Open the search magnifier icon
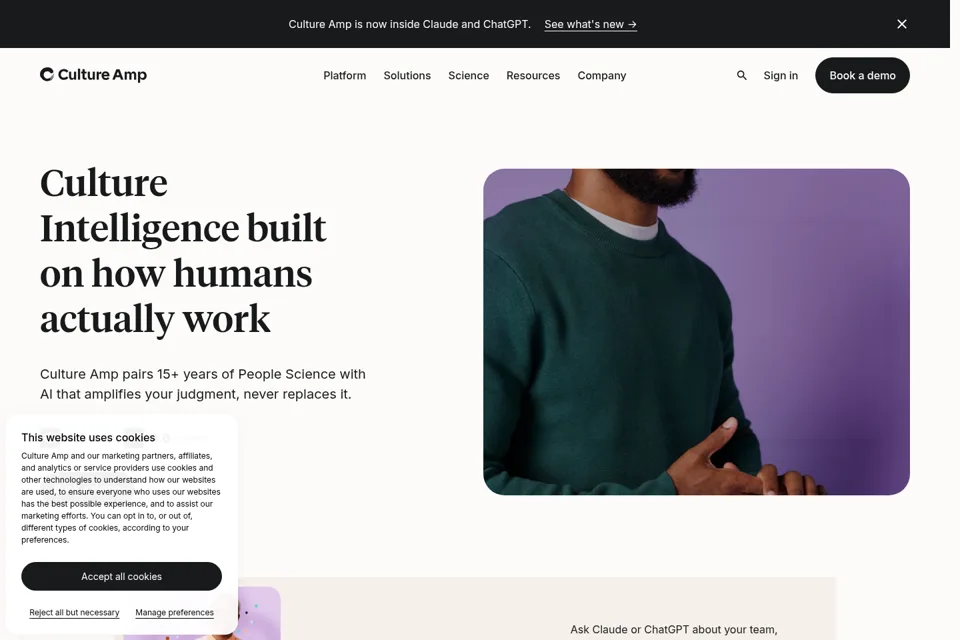The height and width of the screenshot is (640, 960). tap(741, 75)
